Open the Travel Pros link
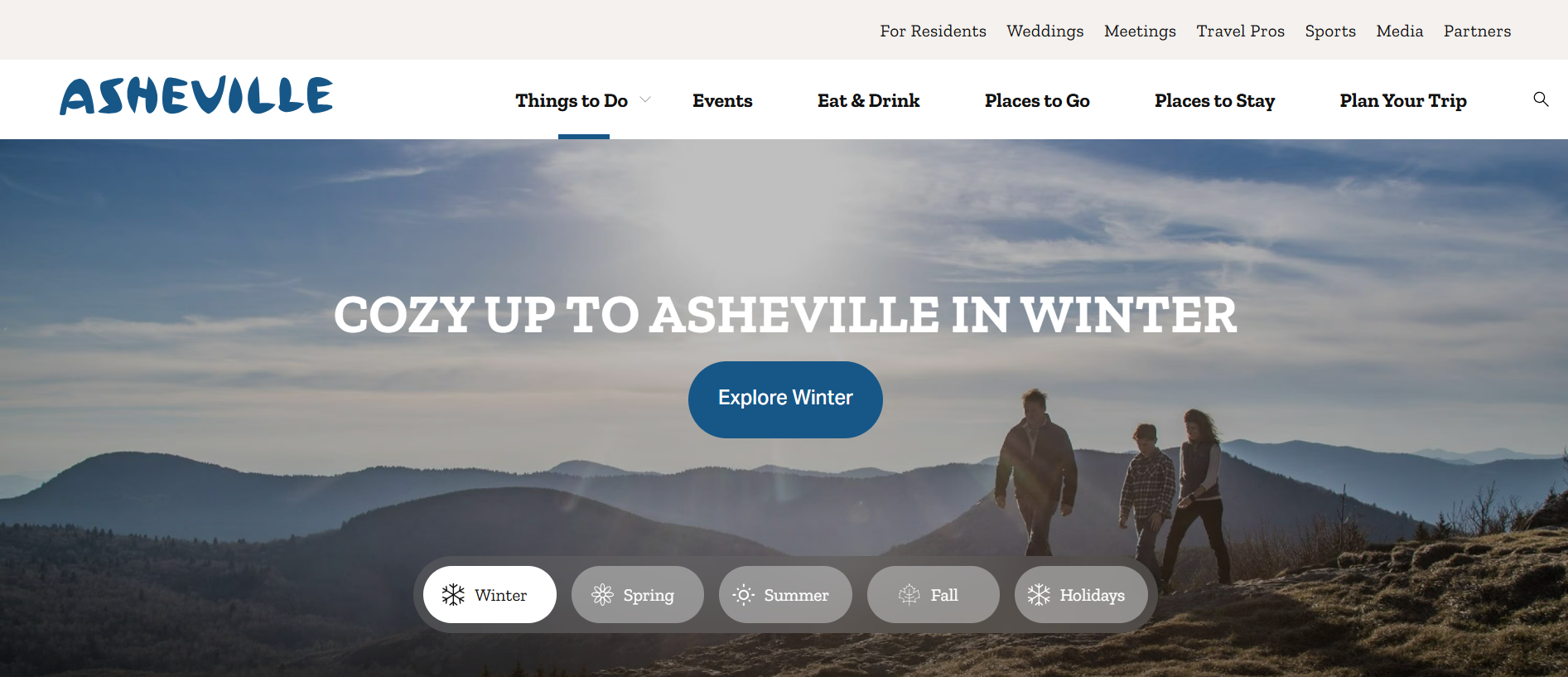The height and width of the screenshot is (677, 1568). point(1240,31)
